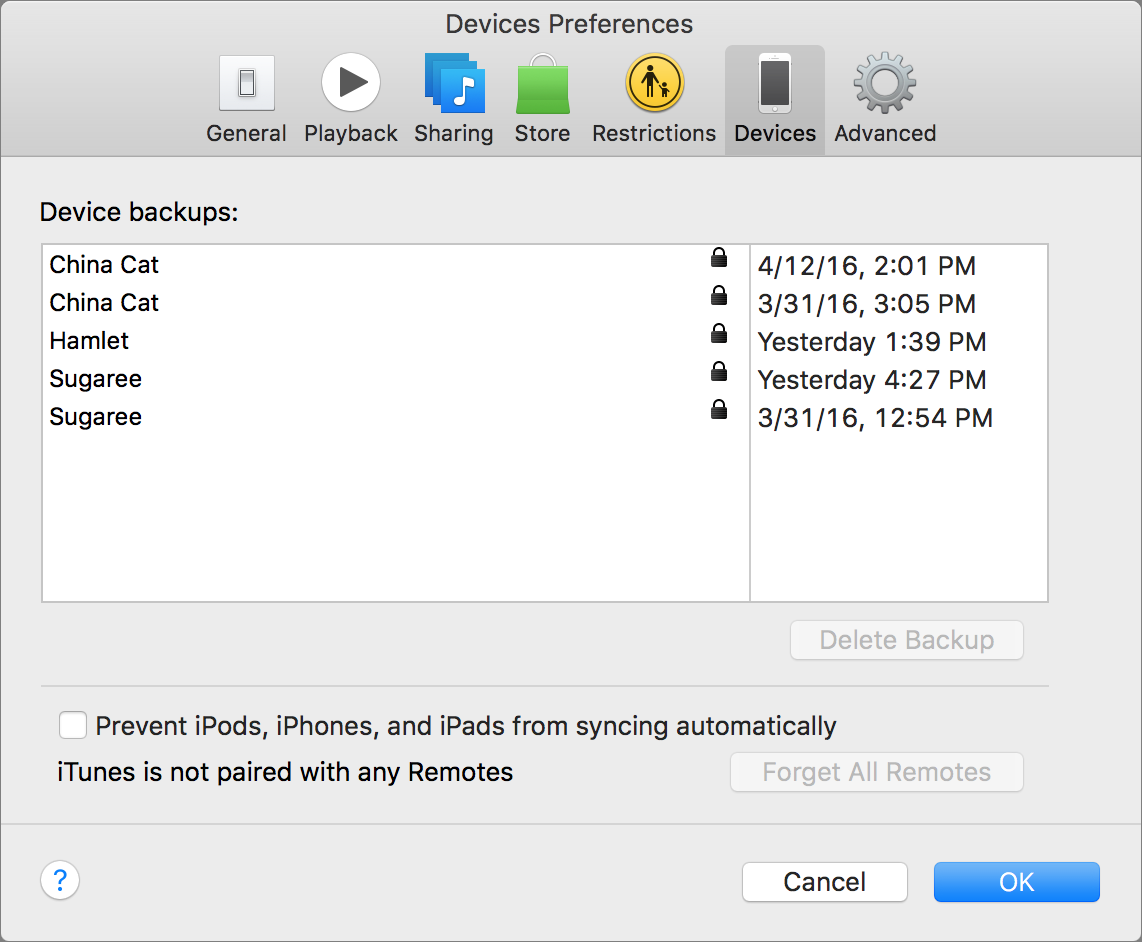
Task: Confirm preferences with the OK button
Action: (x=1017, y=882)
